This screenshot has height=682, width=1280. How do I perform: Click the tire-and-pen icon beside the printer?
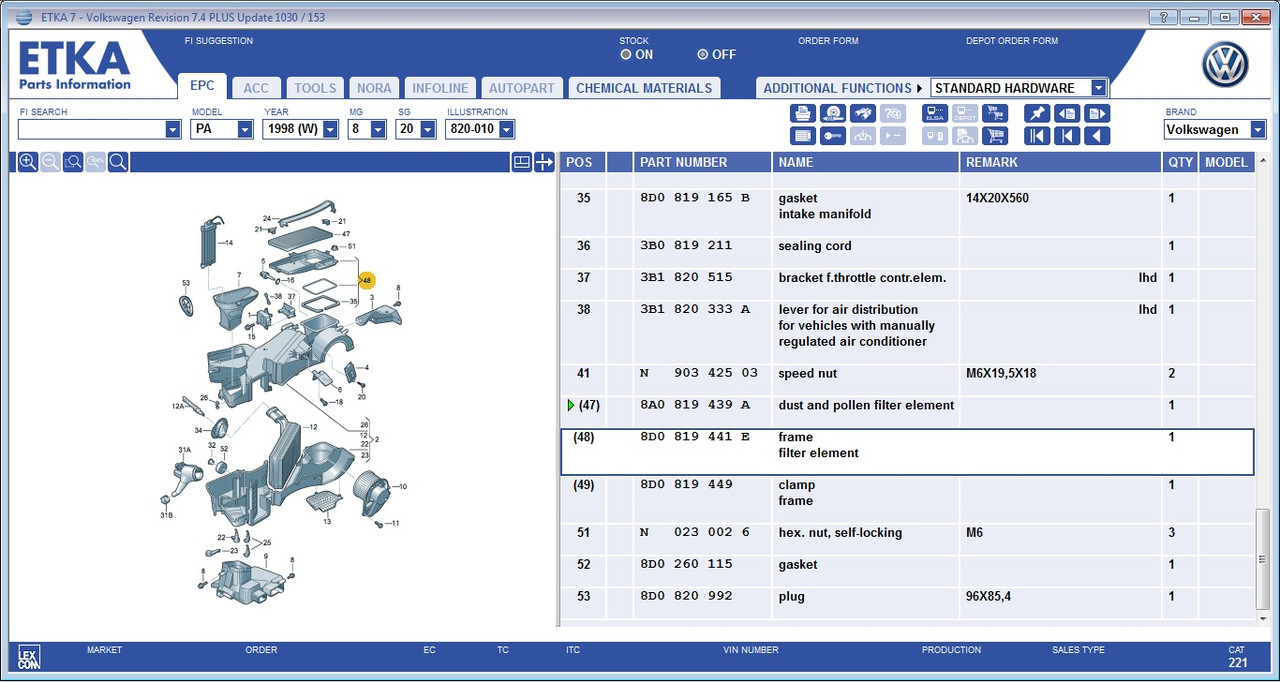(833, 113)
